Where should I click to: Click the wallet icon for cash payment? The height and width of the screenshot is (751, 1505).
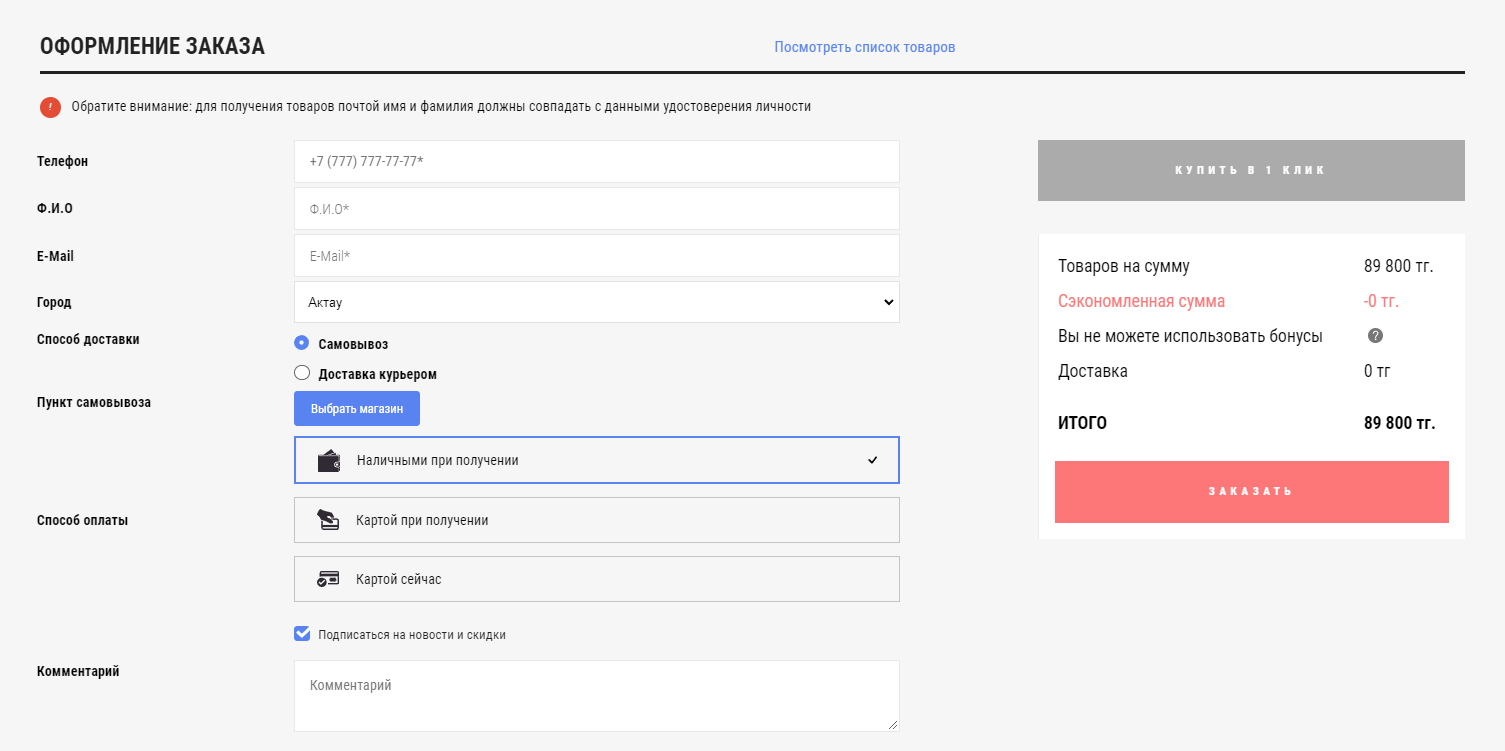pyautogui.click(x=329, y=461)
